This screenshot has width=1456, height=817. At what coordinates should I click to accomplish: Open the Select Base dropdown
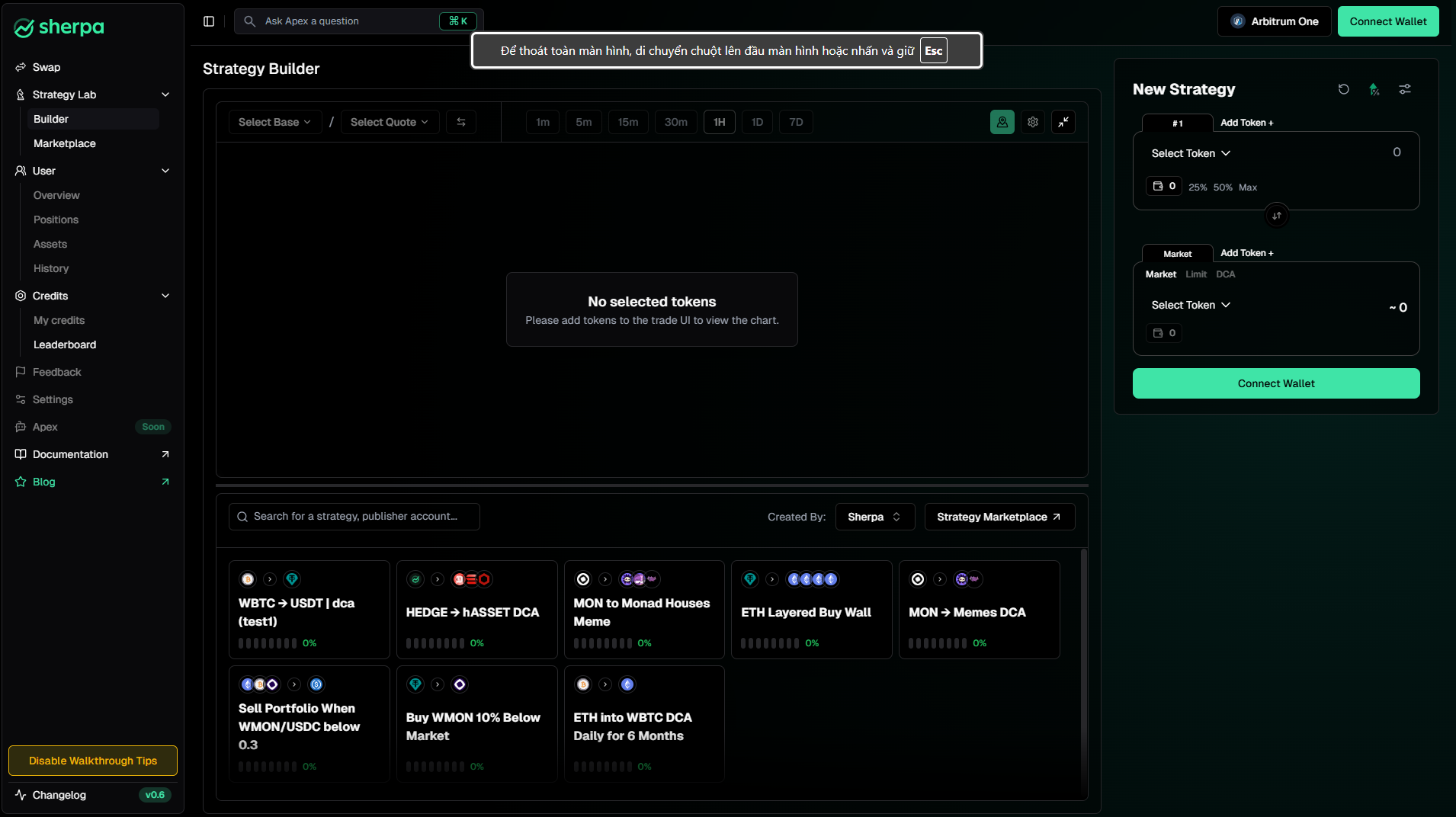pos(274,122)
